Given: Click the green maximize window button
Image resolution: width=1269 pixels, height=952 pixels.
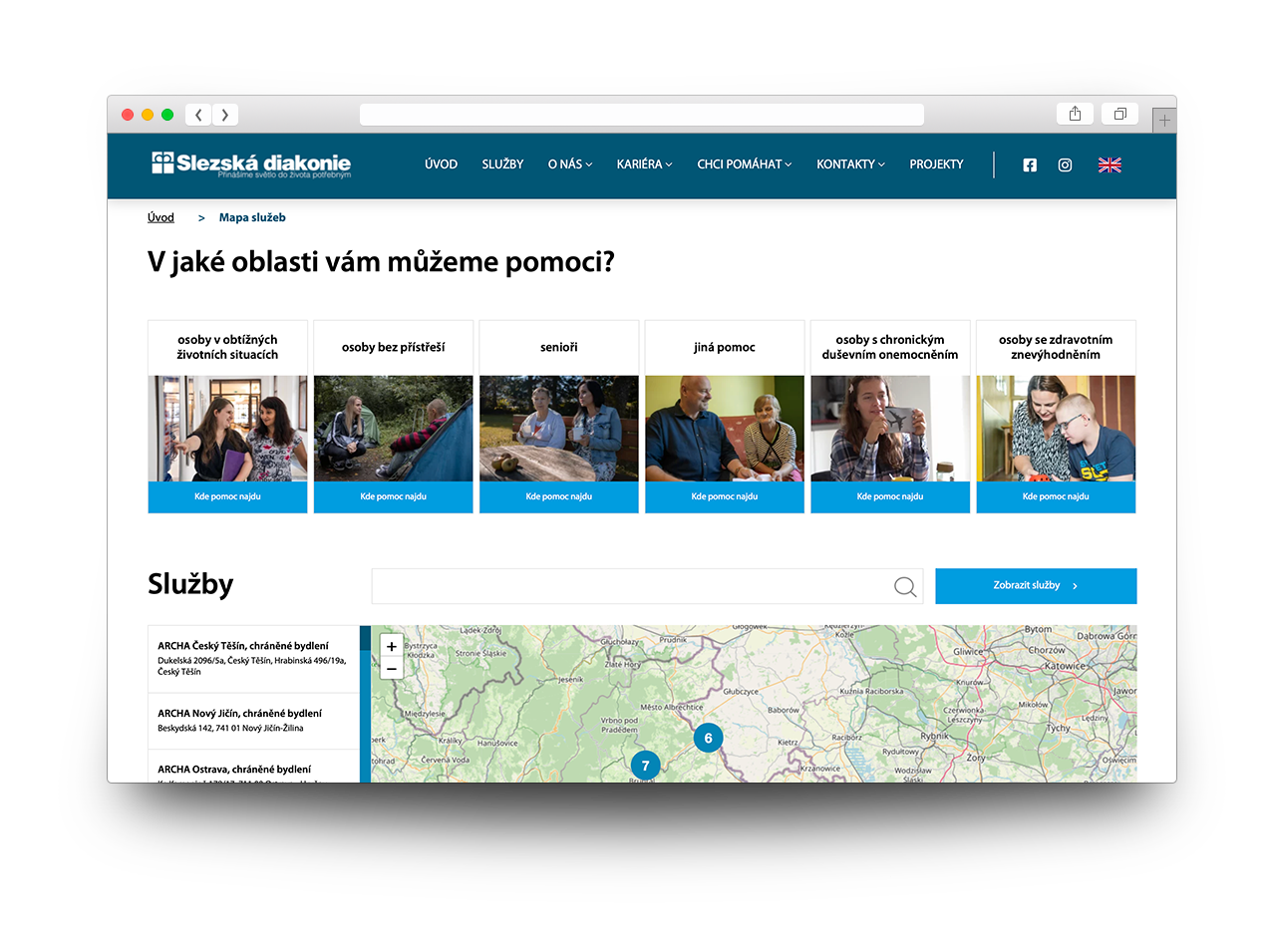Looking at the screenshot, I should pos(167,115).
